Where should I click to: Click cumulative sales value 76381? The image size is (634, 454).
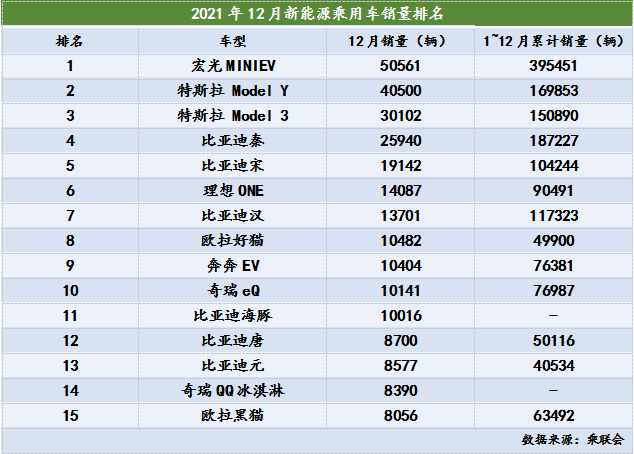[554, 266]
